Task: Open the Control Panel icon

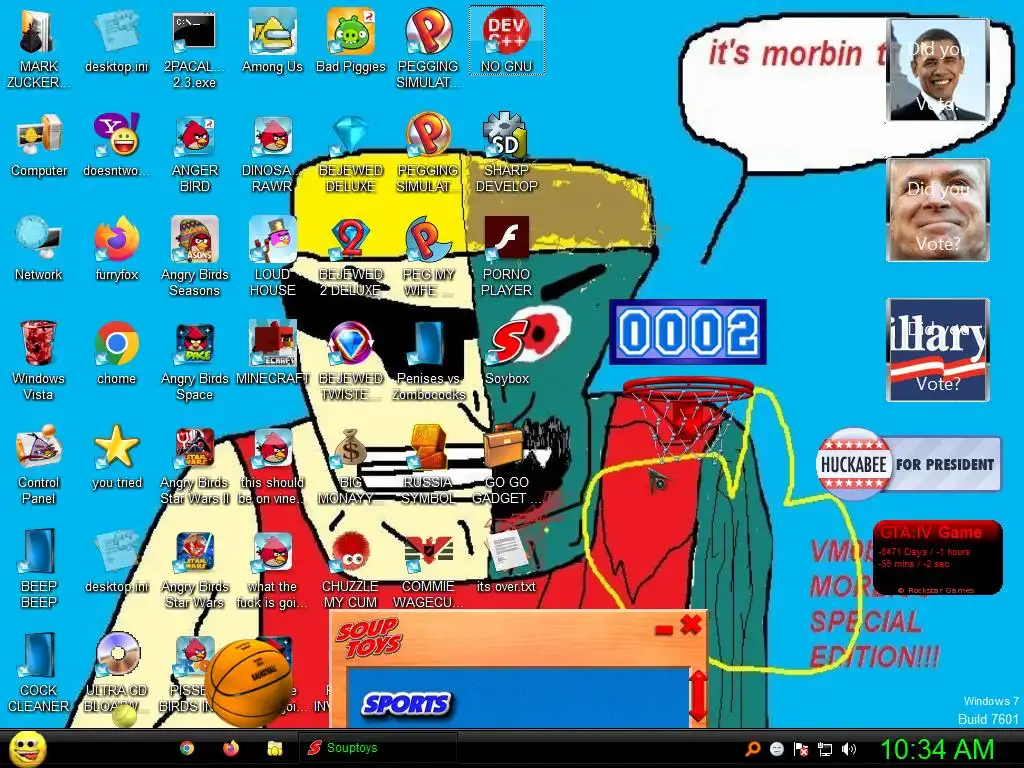Action: [39, 465]
